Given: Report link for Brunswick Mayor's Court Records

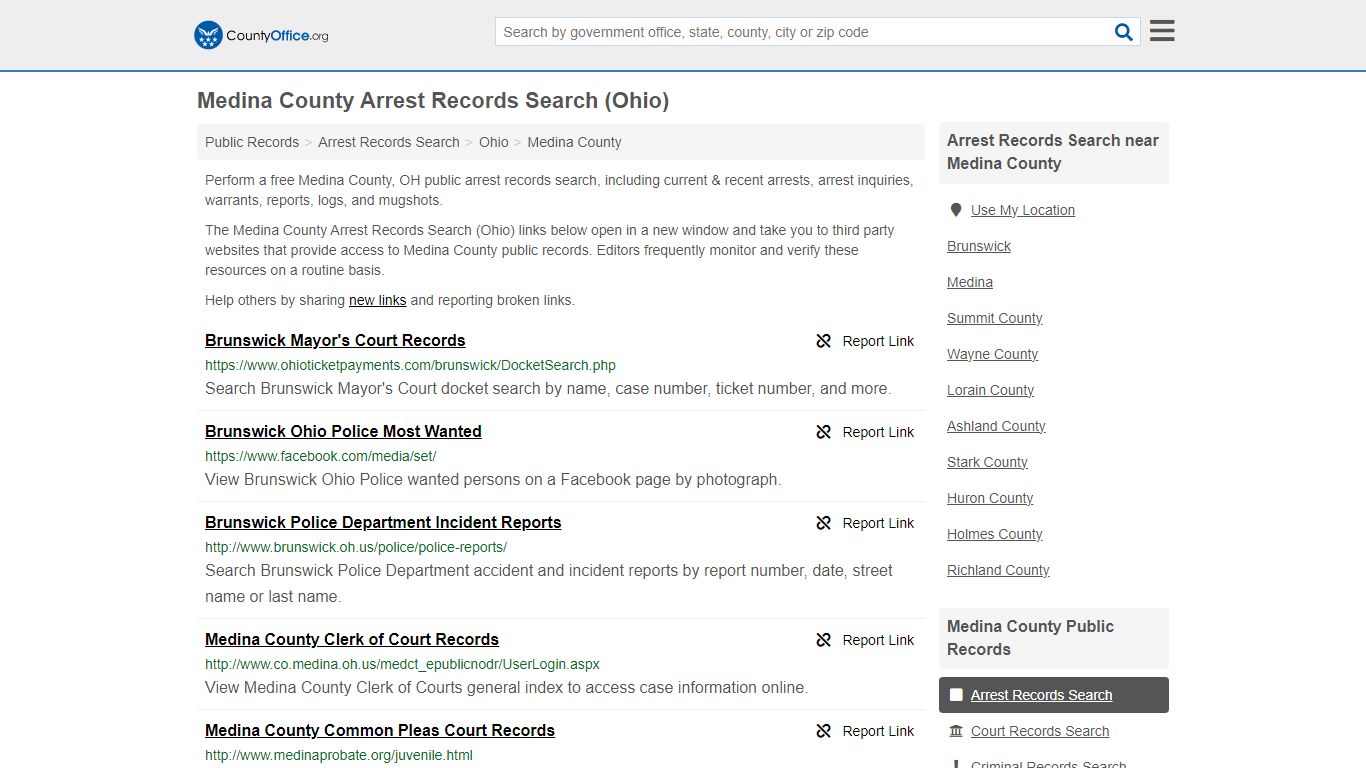Looking at the screenshot, I should point(865,341).
